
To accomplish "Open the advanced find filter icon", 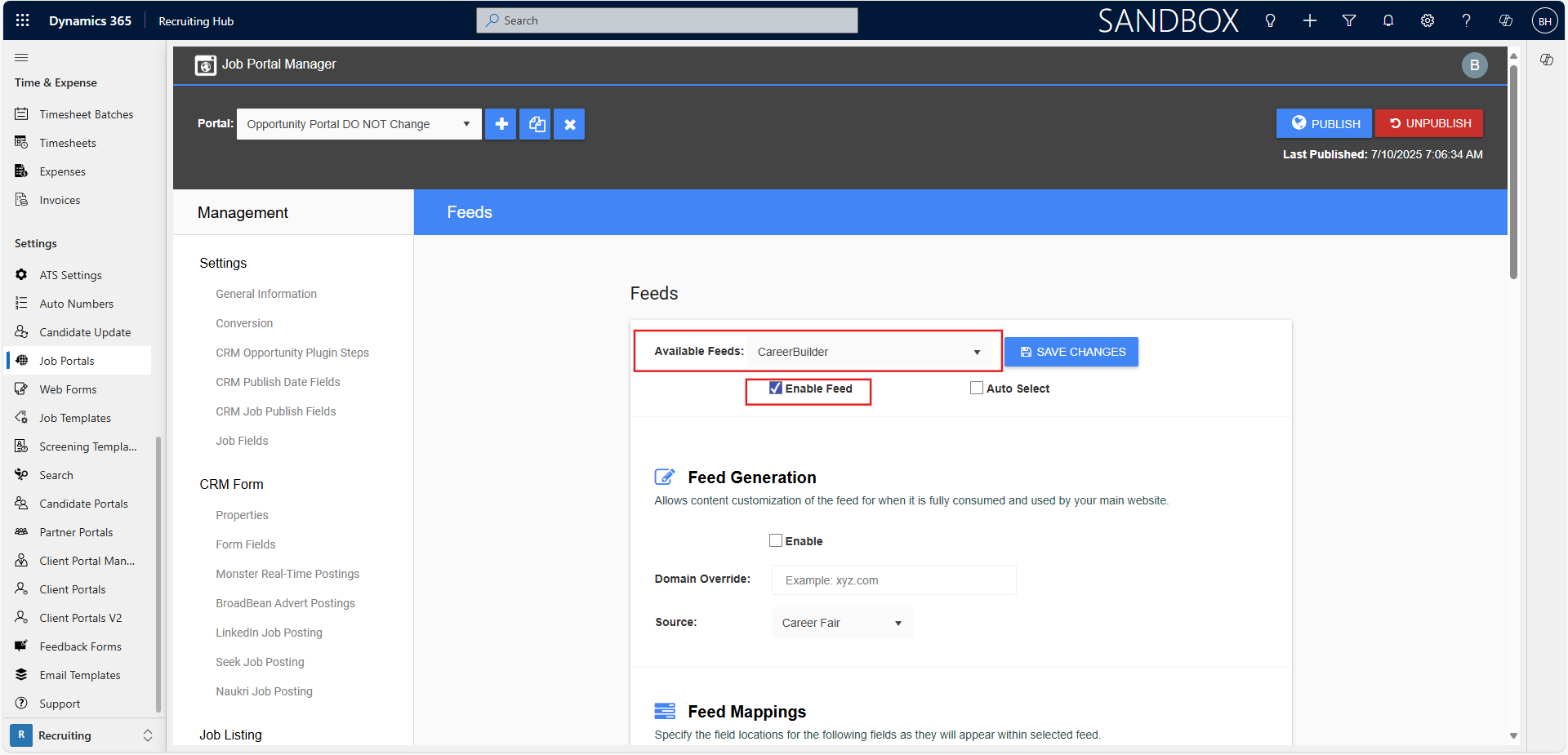I will pos(1349,20).
